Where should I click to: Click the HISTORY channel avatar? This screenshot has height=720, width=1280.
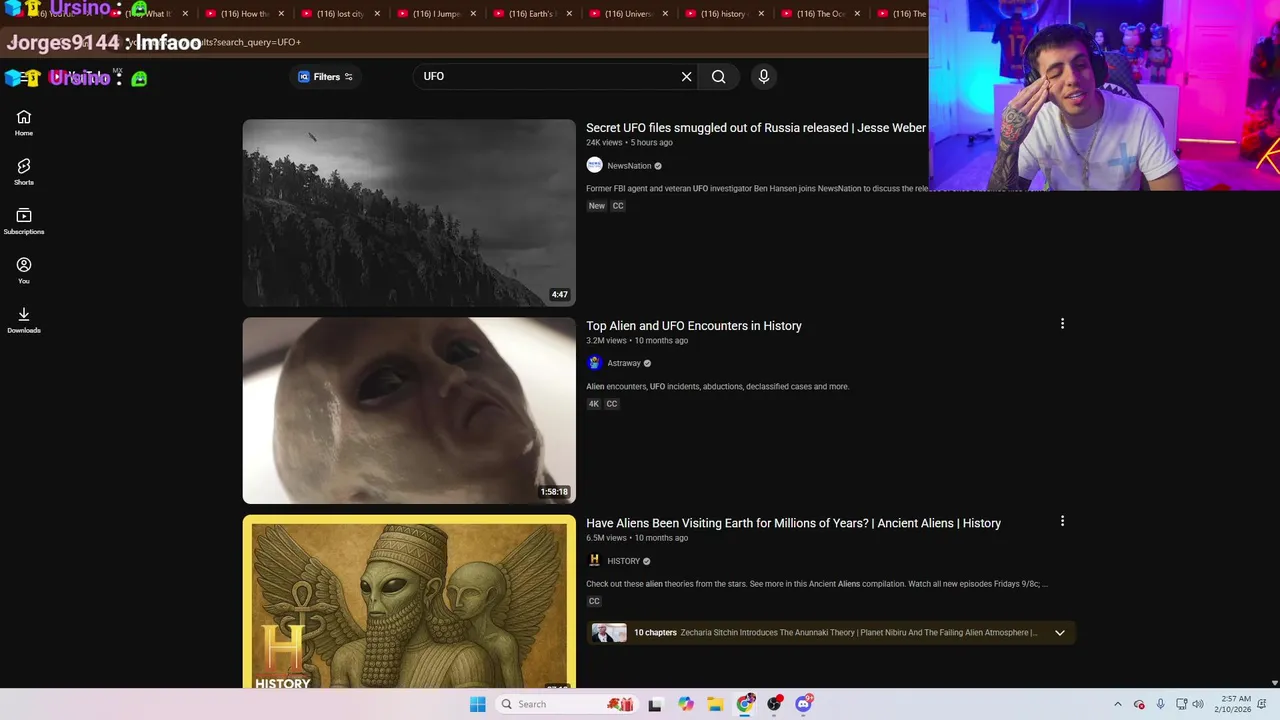[594, 561]
